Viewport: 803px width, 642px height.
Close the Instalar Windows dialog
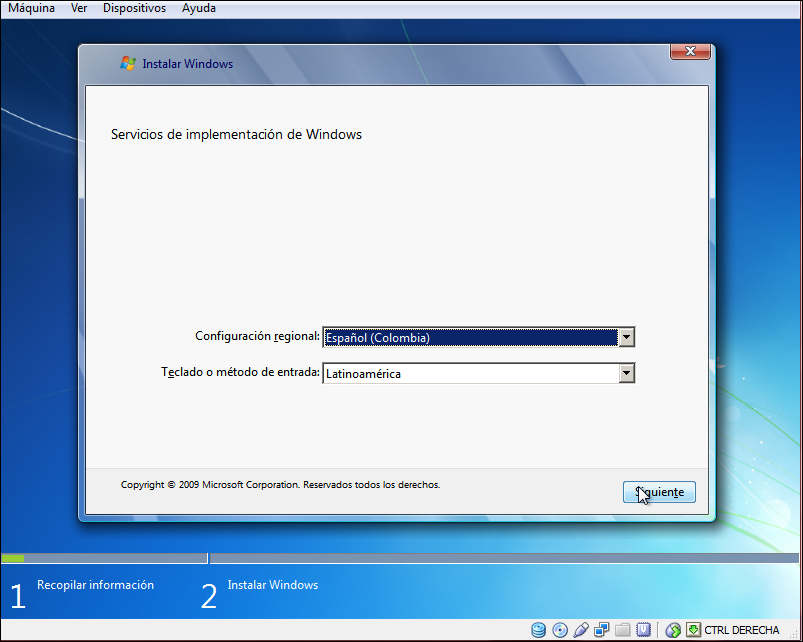click(690, 51)
